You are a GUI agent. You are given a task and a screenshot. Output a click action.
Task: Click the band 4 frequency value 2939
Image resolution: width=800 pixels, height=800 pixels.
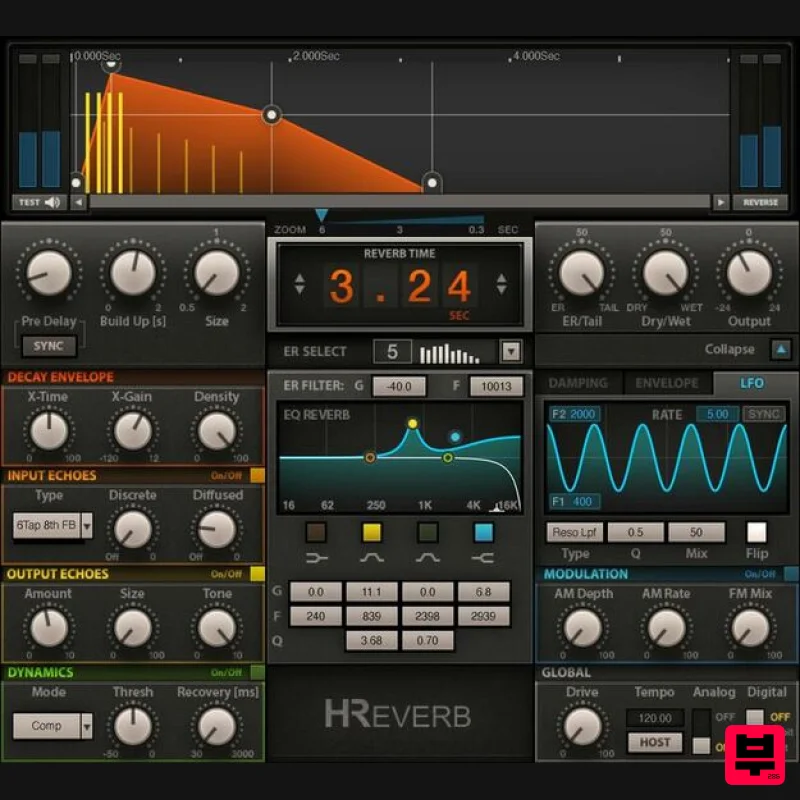(x=483, y=616)
